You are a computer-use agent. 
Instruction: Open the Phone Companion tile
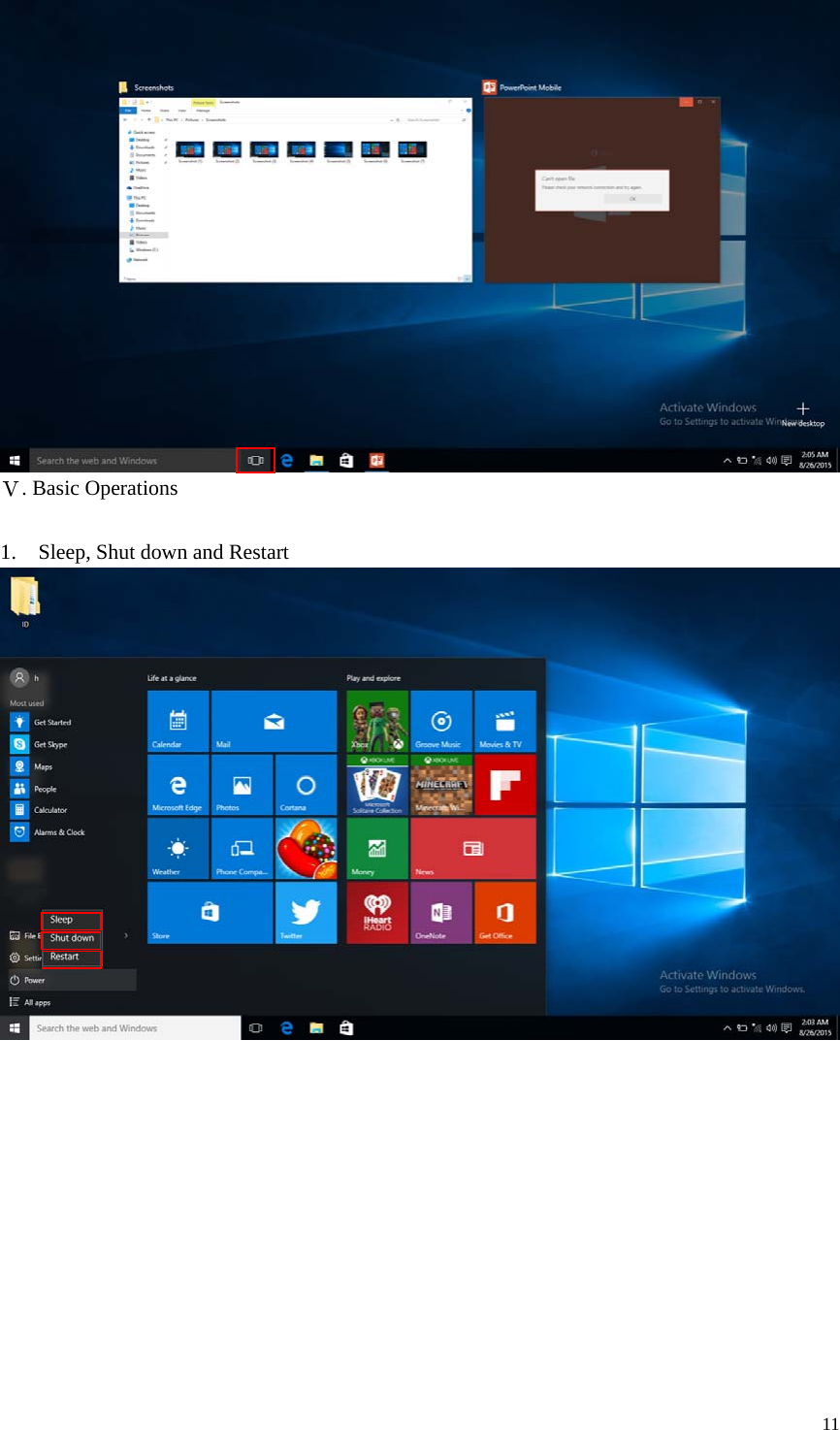coord(242,849)
